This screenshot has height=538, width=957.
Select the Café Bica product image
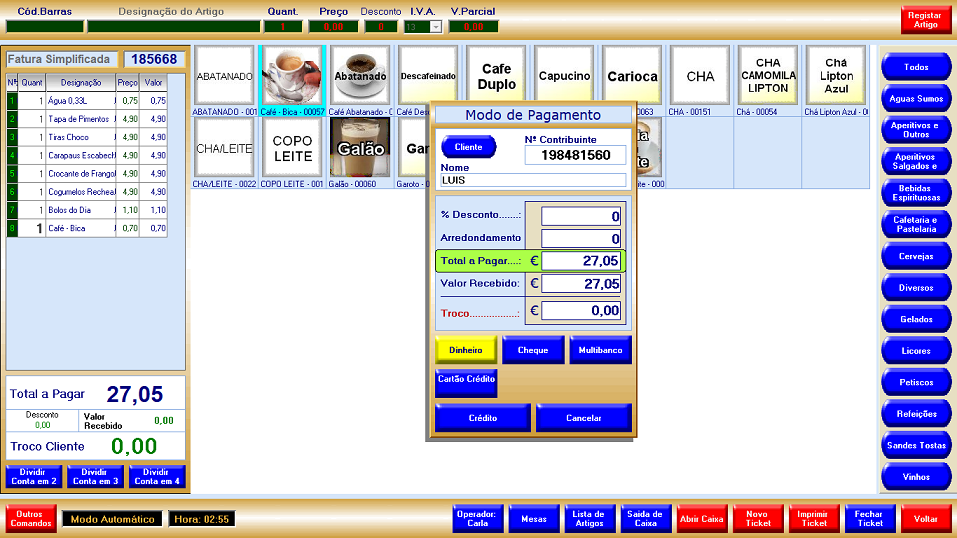point(292,75)
